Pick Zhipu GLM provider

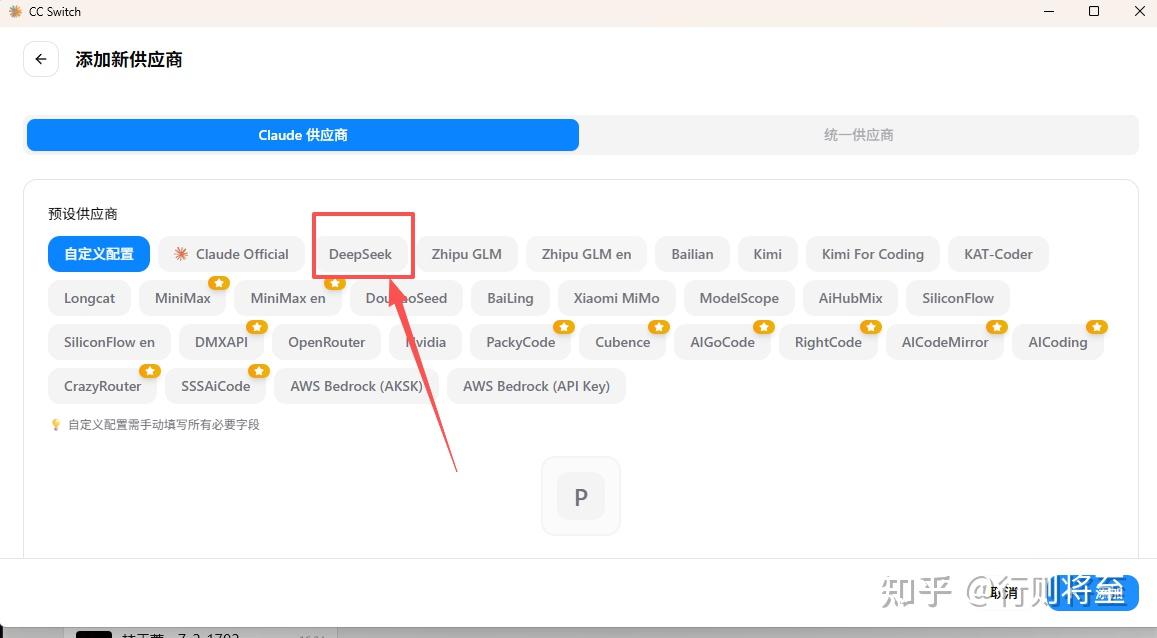(x=466, y=254)
